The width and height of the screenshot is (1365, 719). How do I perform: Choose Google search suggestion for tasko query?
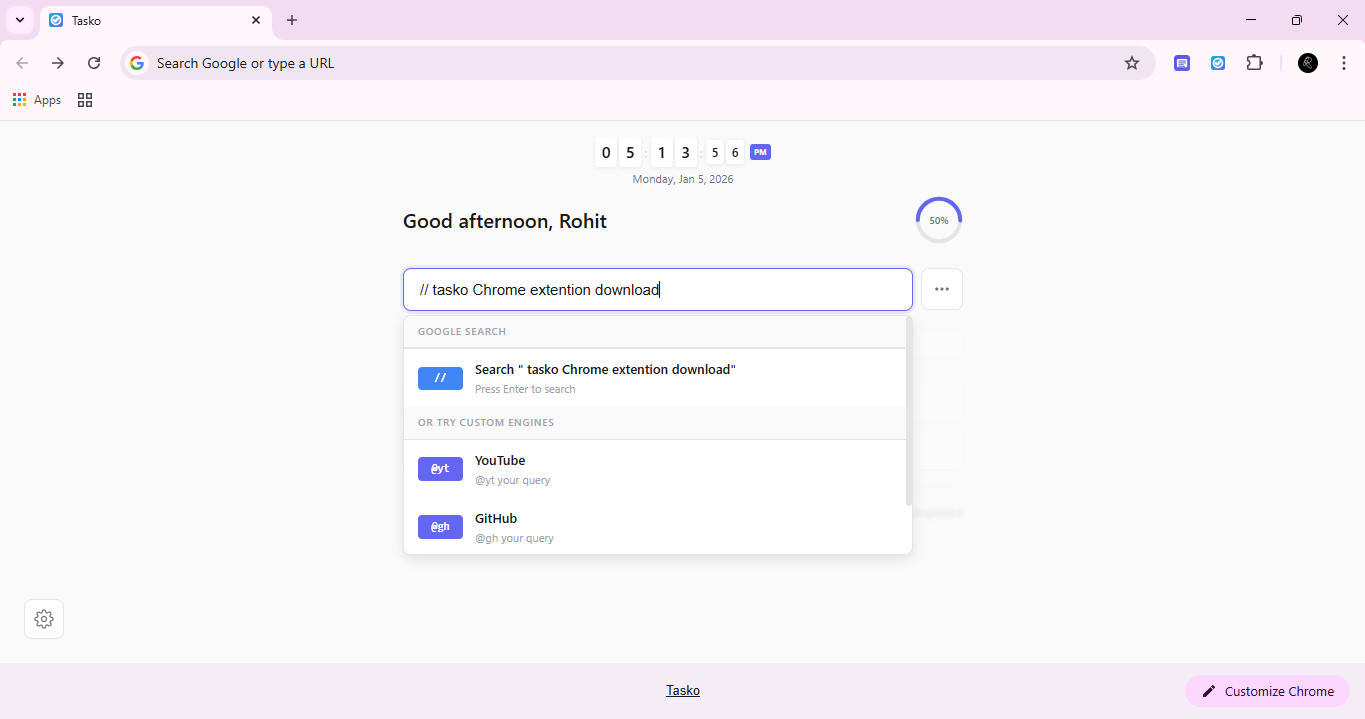pyautogui.click(x=655, y=378)
